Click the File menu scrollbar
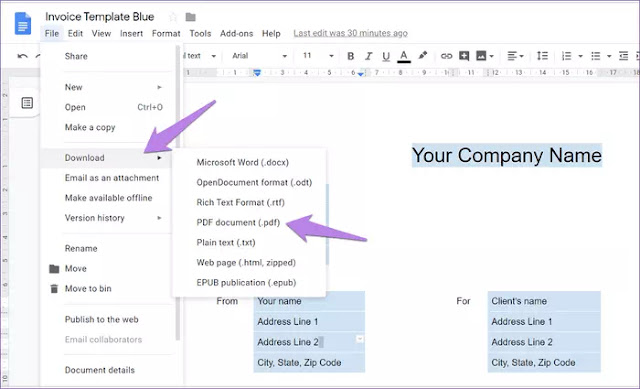 click(x=178, y=192)
